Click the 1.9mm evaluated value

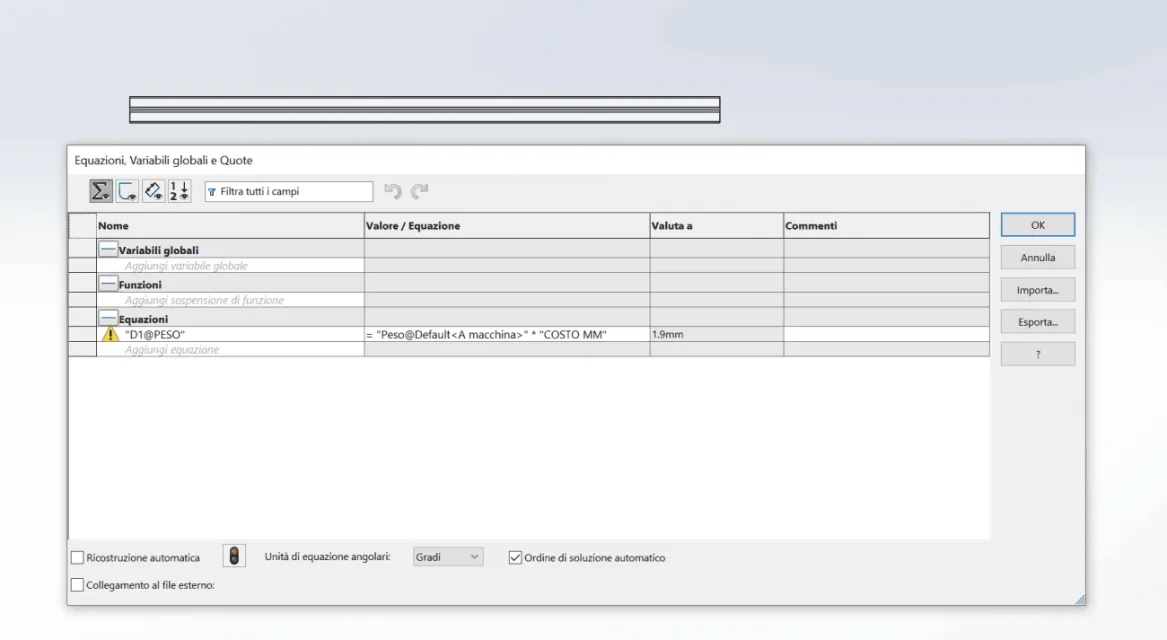pyautogui.click(x=668, y=334)
